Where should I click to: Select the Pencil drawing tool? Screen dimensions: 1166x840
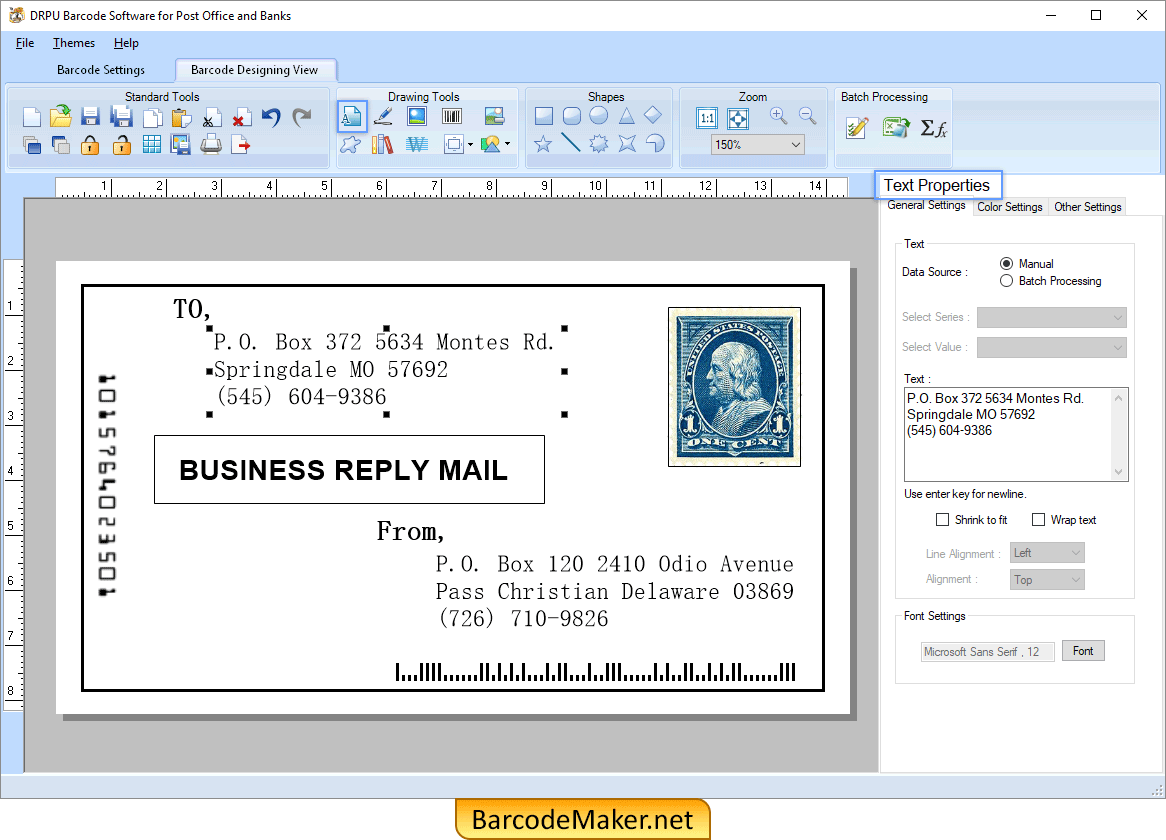[x=384, y=116]
